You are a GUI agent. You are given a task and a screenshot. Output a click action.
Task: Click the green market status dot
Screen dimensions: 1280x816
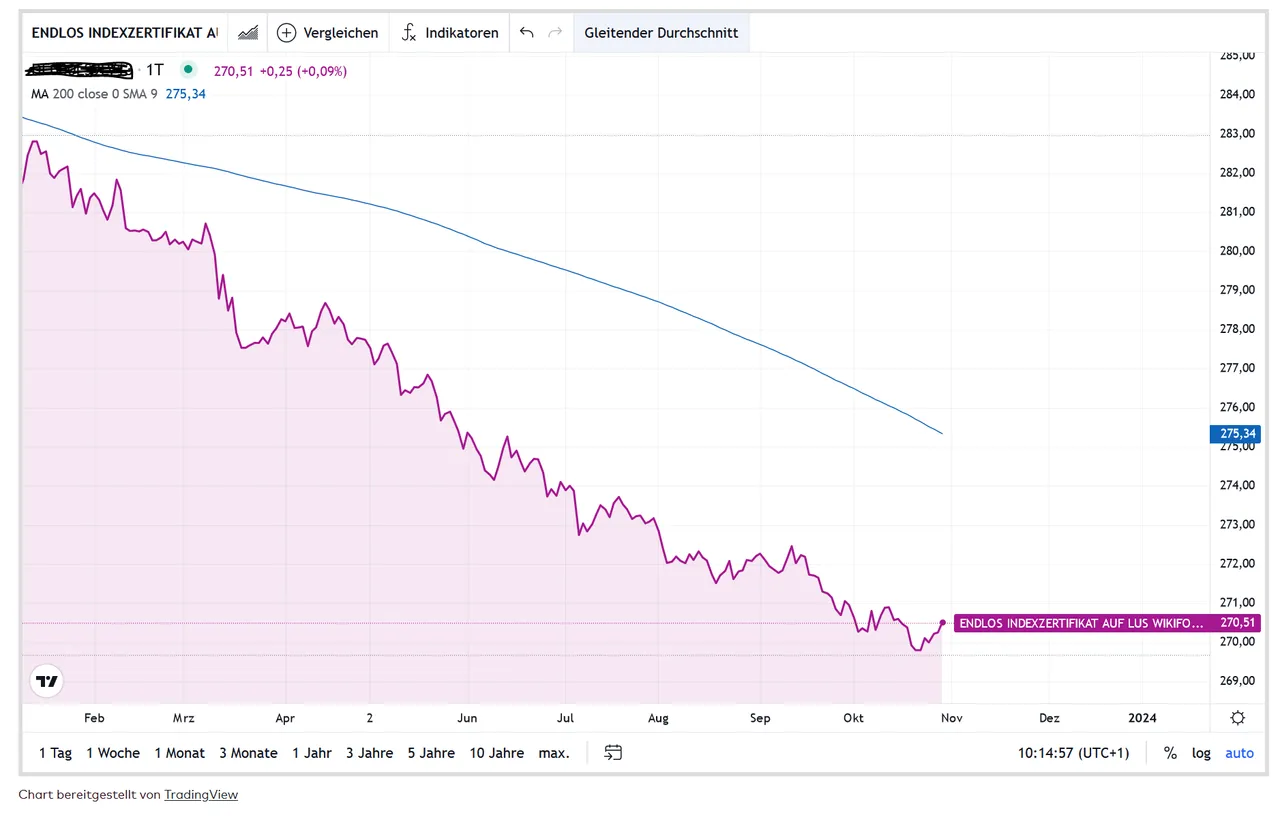tap(188, 70)
